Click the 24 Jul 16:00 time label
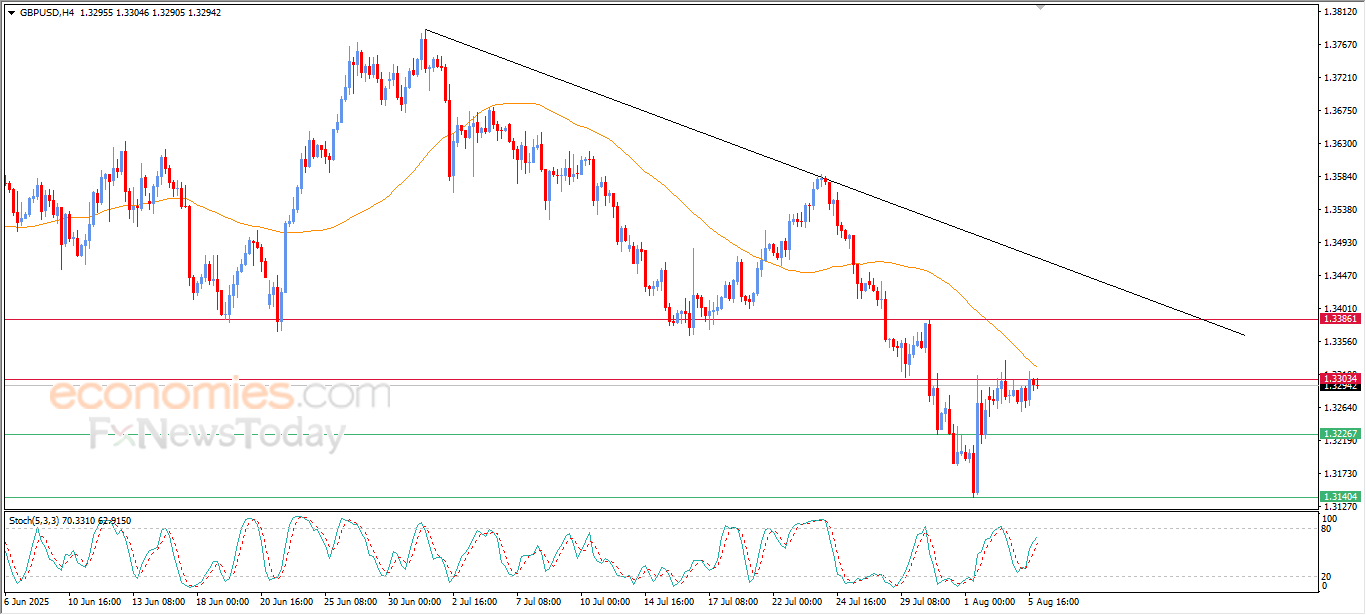Image resolution: width=1366 pixels, height=615 pixels. pos(862,603)
